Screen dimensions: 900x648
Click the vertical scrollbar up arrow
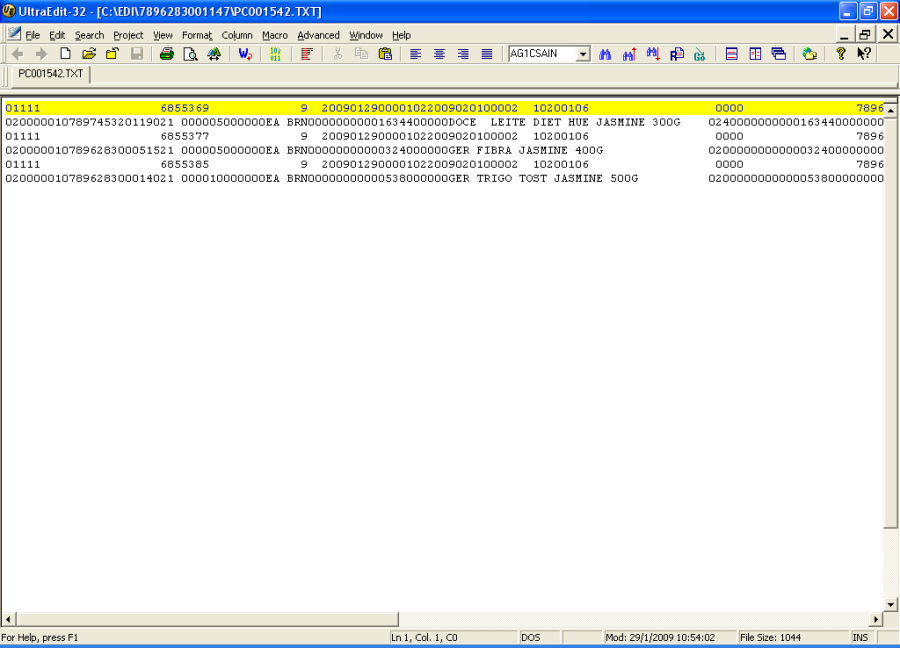point(891,110)
